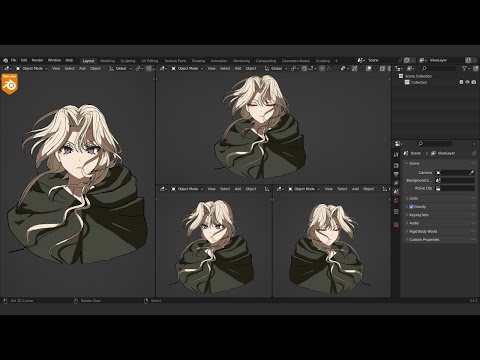Screen dimensions: 480x360
Task: Switch to the Texture Paint workspace tab
Action: 175,61
